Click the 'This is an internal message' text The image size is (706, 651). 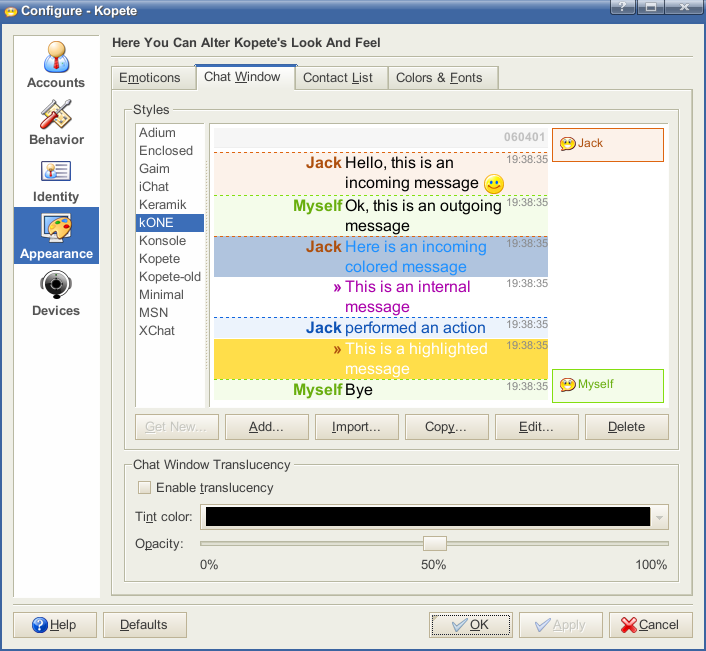coord(407,297)
